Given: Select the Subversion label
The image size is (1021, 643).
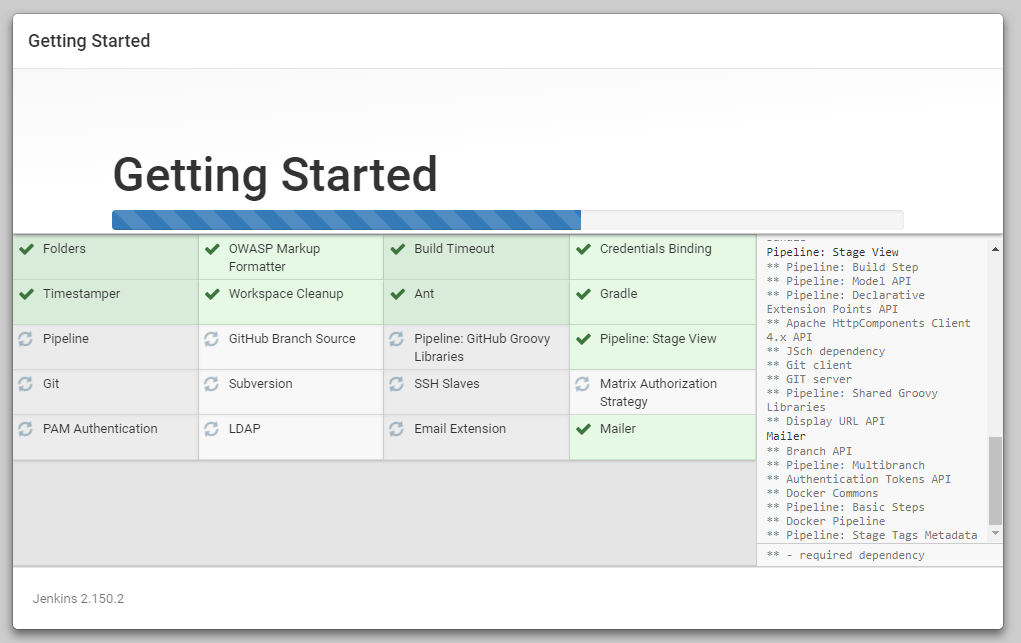Looking at the screenshot, I should coord(260,383).
